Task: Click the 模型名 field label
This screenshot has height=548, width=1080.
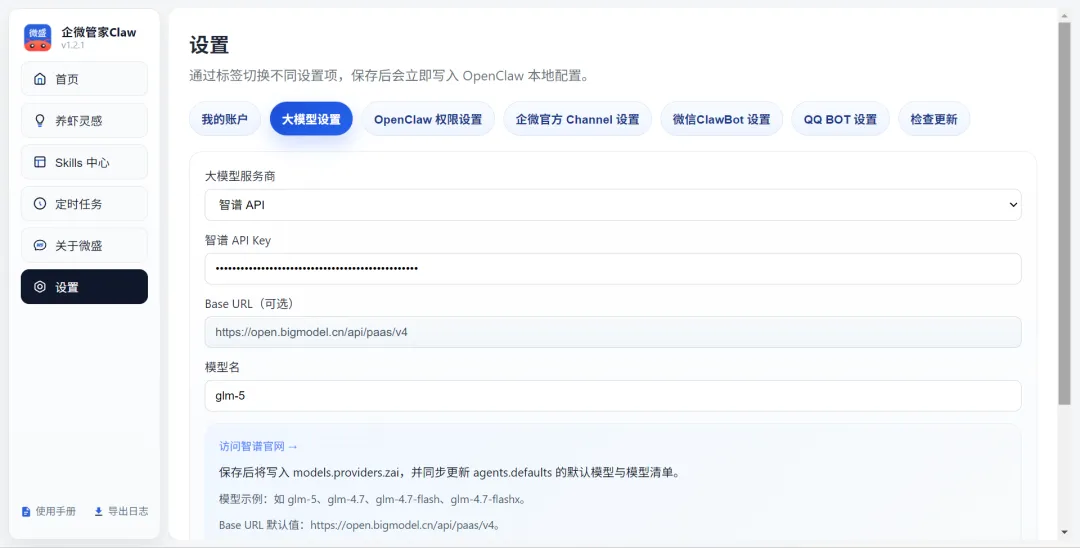Action: point(222,367)
